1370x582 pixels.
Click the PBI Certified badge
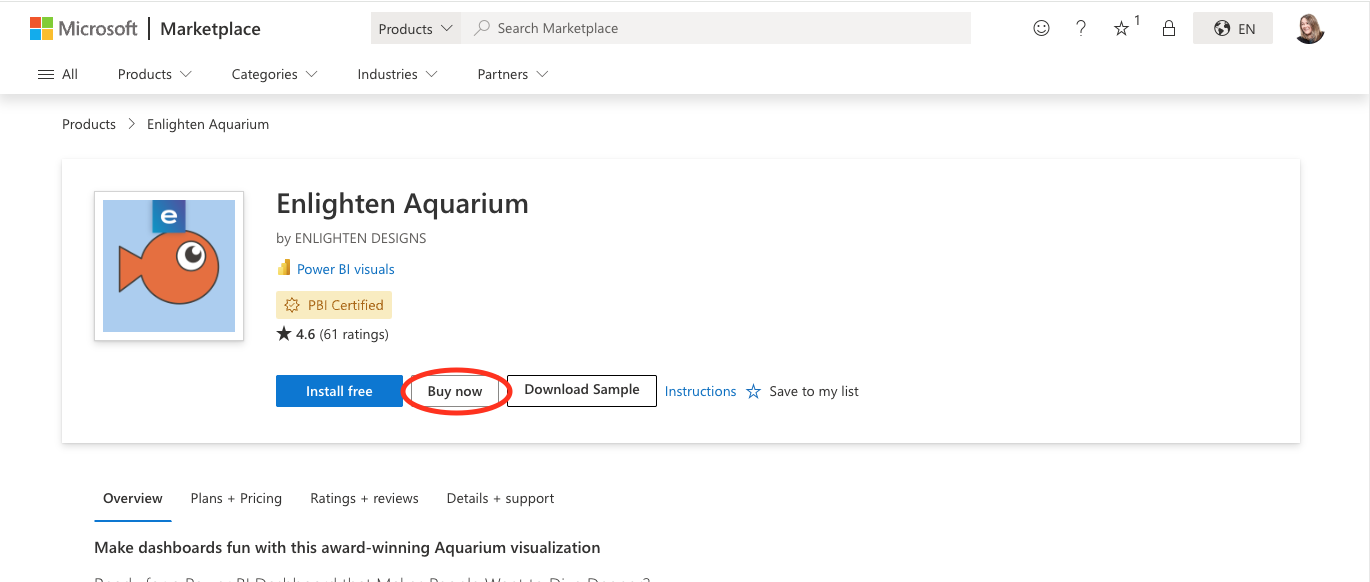pyautogui.click(x=333, y=304)
